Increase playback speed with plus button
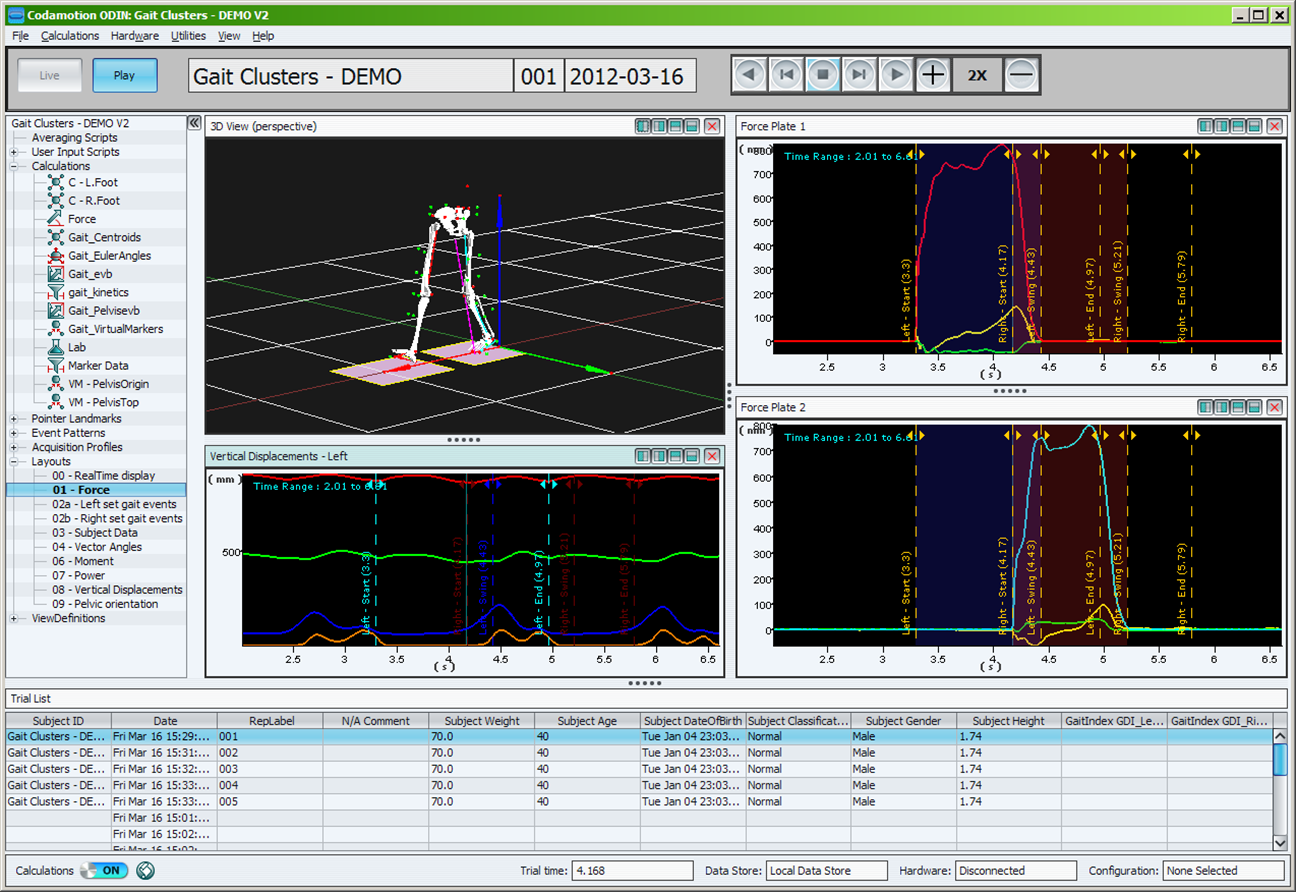Viewport: 1296px width, 892px height. click(933, 75)
